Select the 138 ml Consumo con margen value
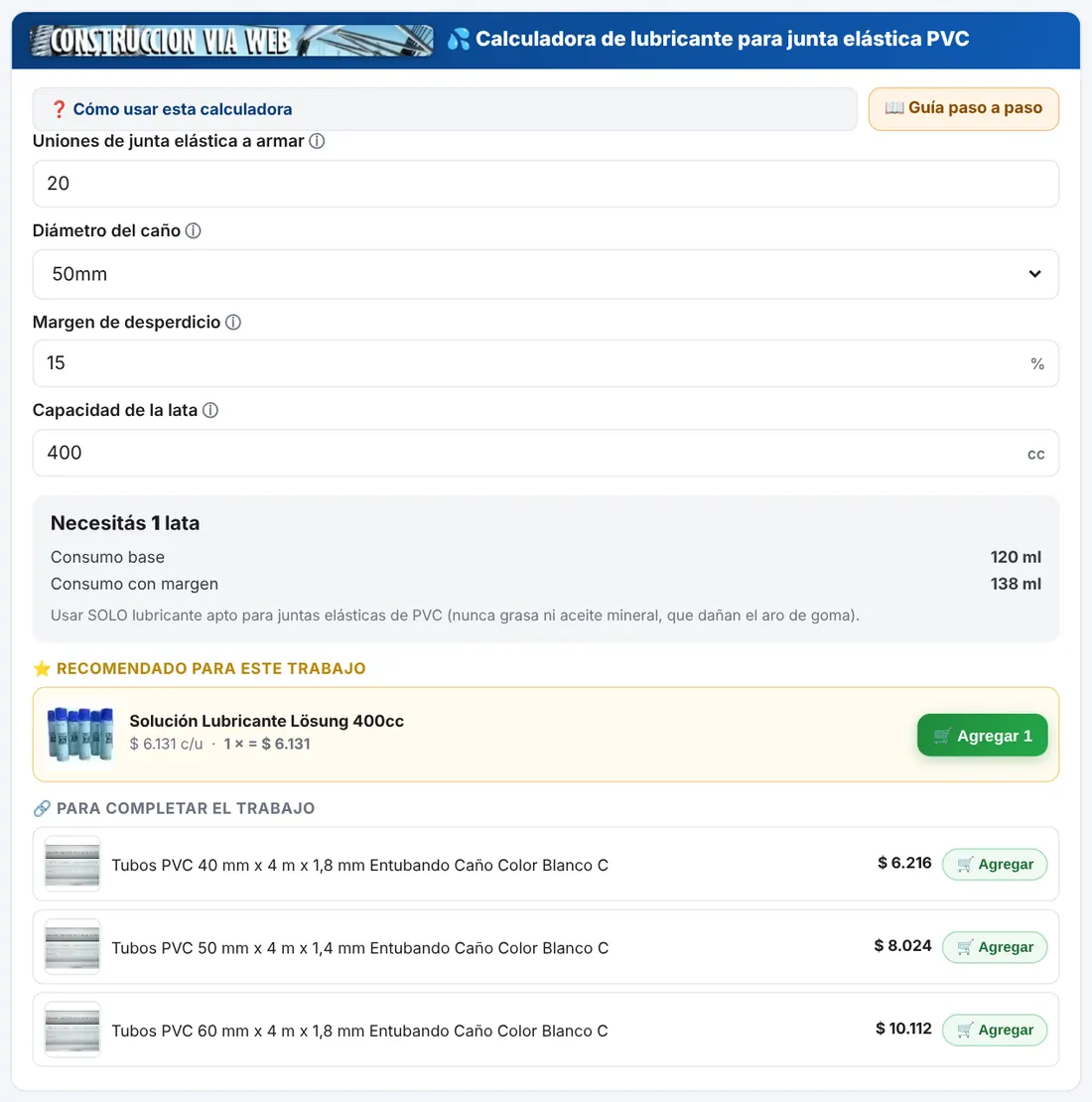This screenshot has height=1102, width=1092. [1016, 584]
